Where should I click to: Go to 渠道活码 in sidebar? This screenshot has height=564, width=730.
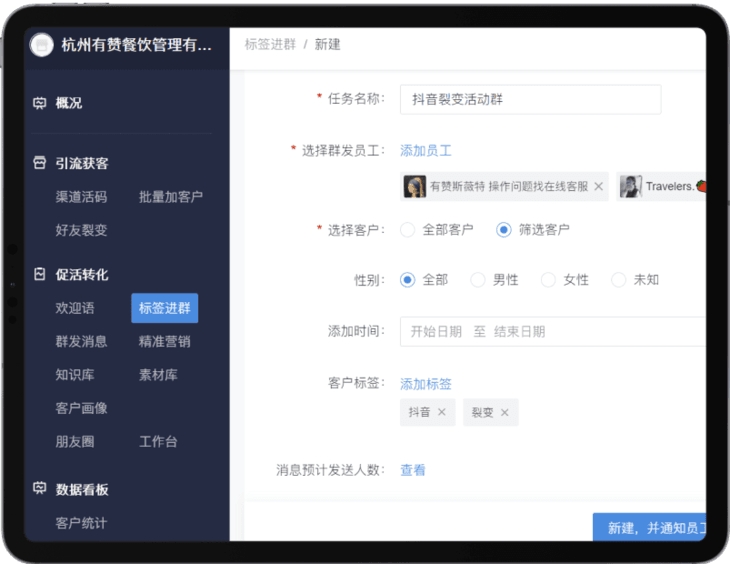(81, 197)
